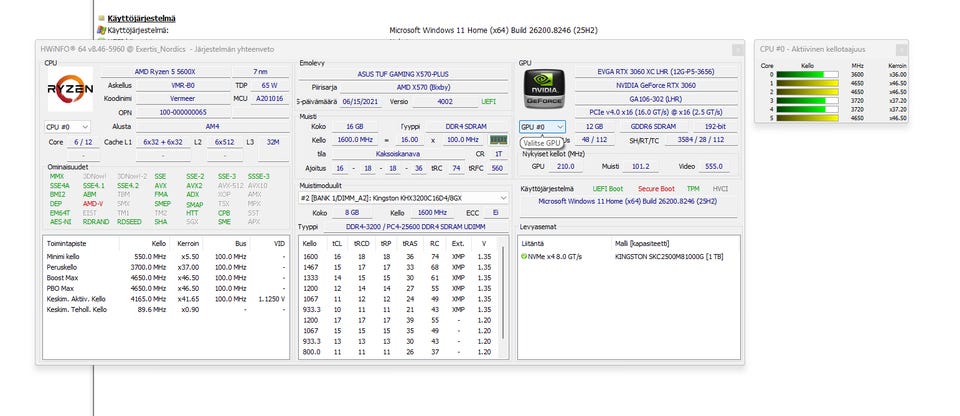Click the green NVMe drive status icon
Viewport: 960px width, 416px height.
pos(524,256)
